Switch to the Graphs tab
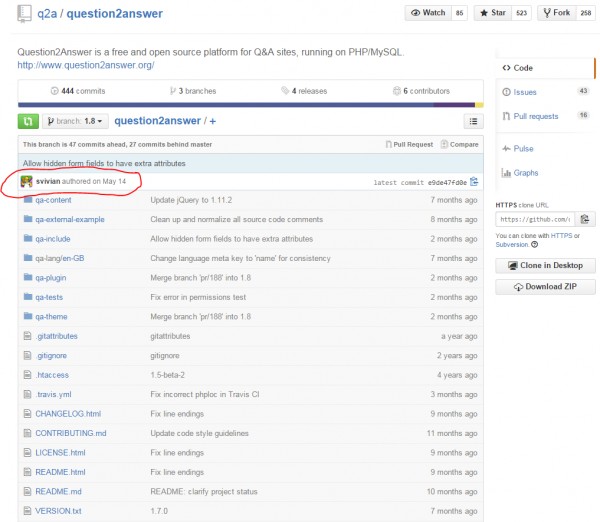This screenshot has height=522, width=600. point(525,172)
